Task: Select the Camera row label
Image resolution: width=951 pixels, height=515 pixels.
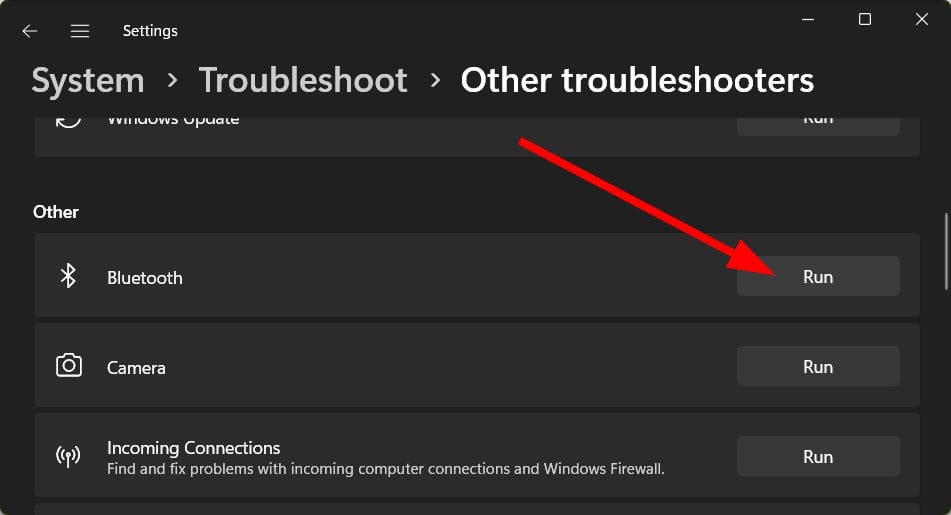Action: pos(136,368)
